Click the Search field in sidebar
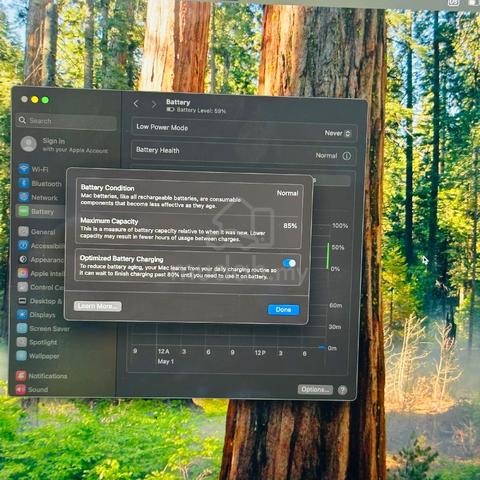The width and height of the screenshot is (480, 480). coord(66,121)
